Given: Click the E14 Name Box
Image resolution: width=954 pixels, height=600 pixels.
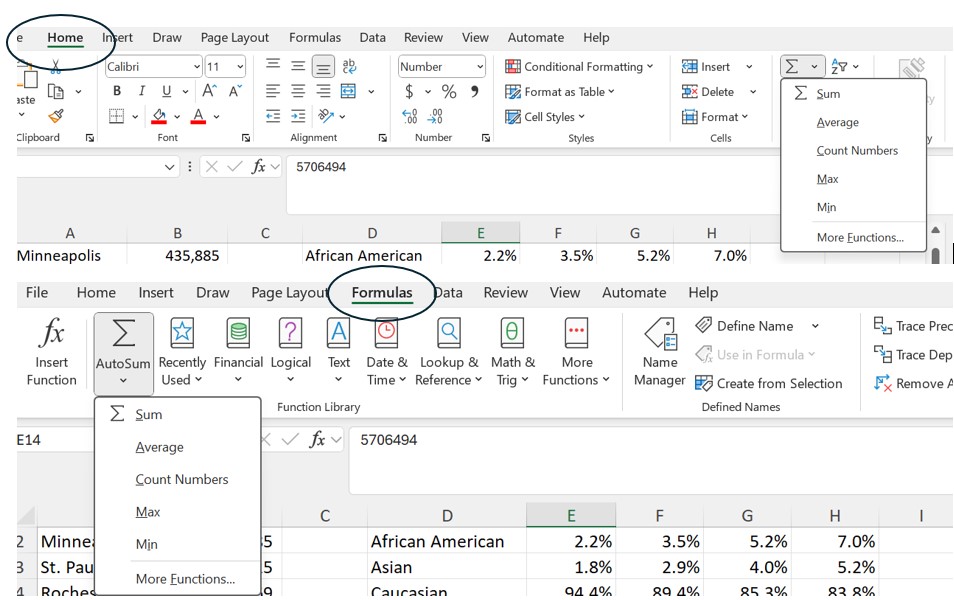Looking at the screenshot, I should coord(55,440).
